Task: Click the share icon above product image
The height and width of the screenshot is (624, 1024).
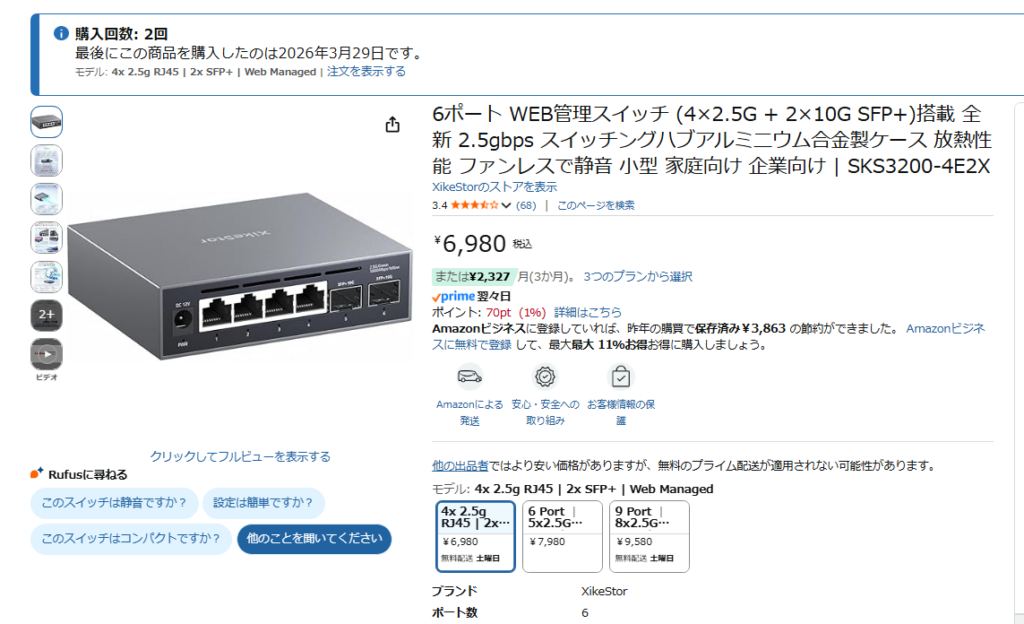Action: [x=392, y=124]
